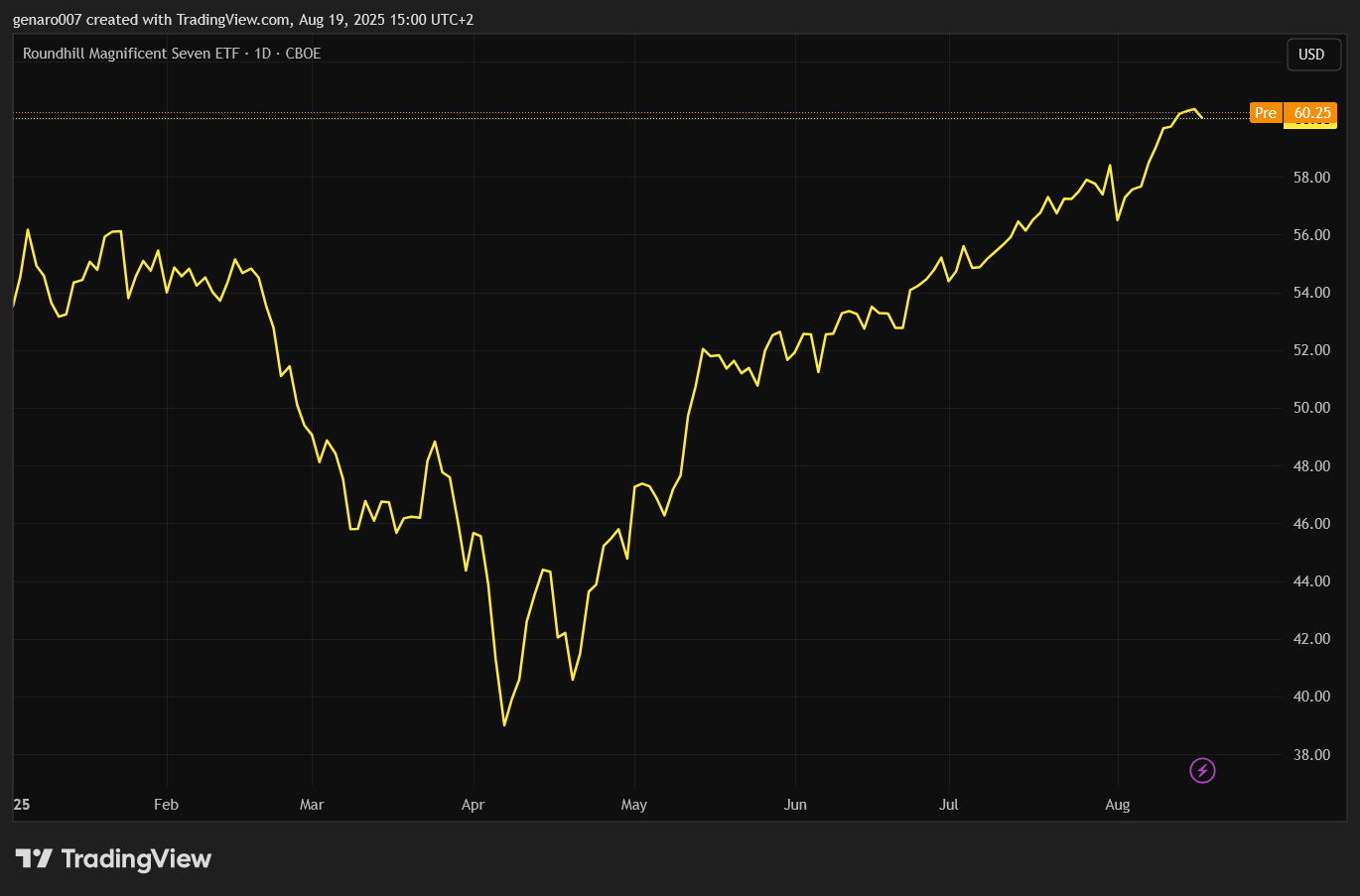Click the 38.00 price axis label
The image size is (1360, 896).
tap(1311, 755)
